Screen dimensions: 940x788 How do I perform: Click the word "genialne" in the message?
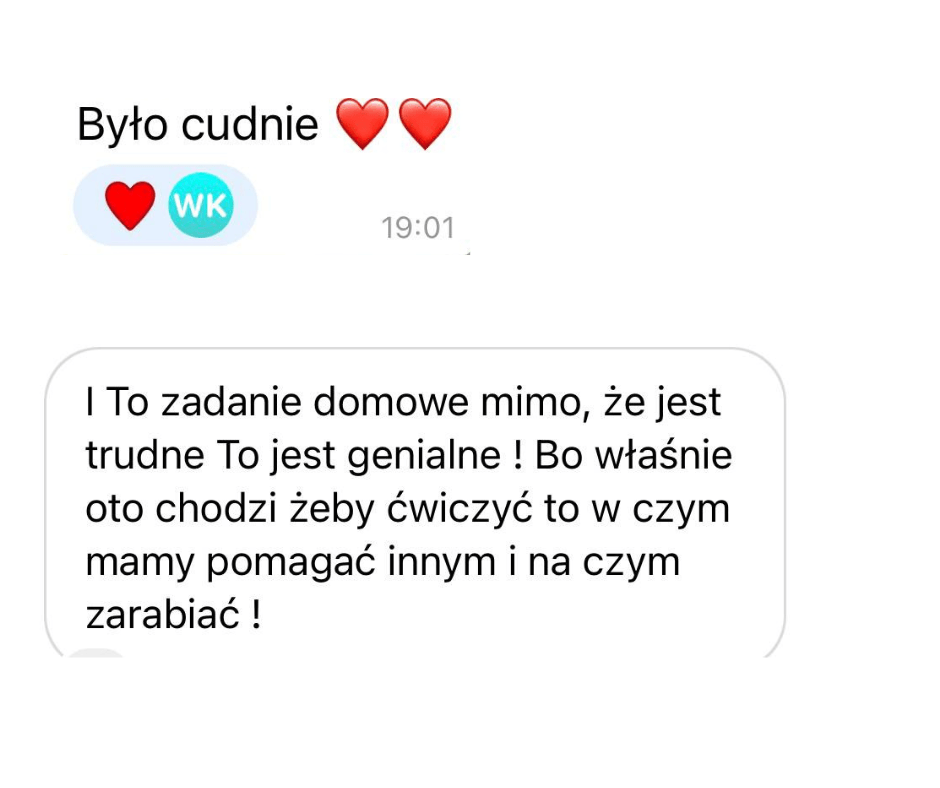click(424, 456)
